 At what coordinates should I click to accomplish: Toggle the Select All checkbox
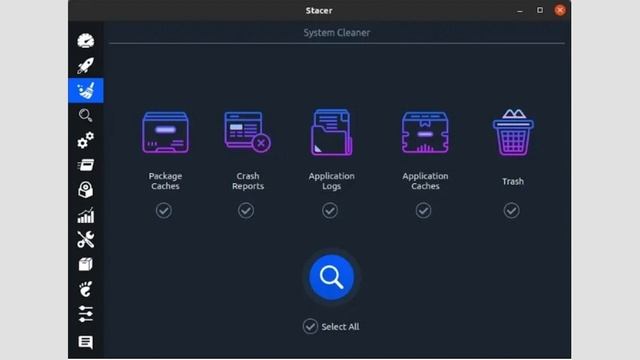click(310, 326)
